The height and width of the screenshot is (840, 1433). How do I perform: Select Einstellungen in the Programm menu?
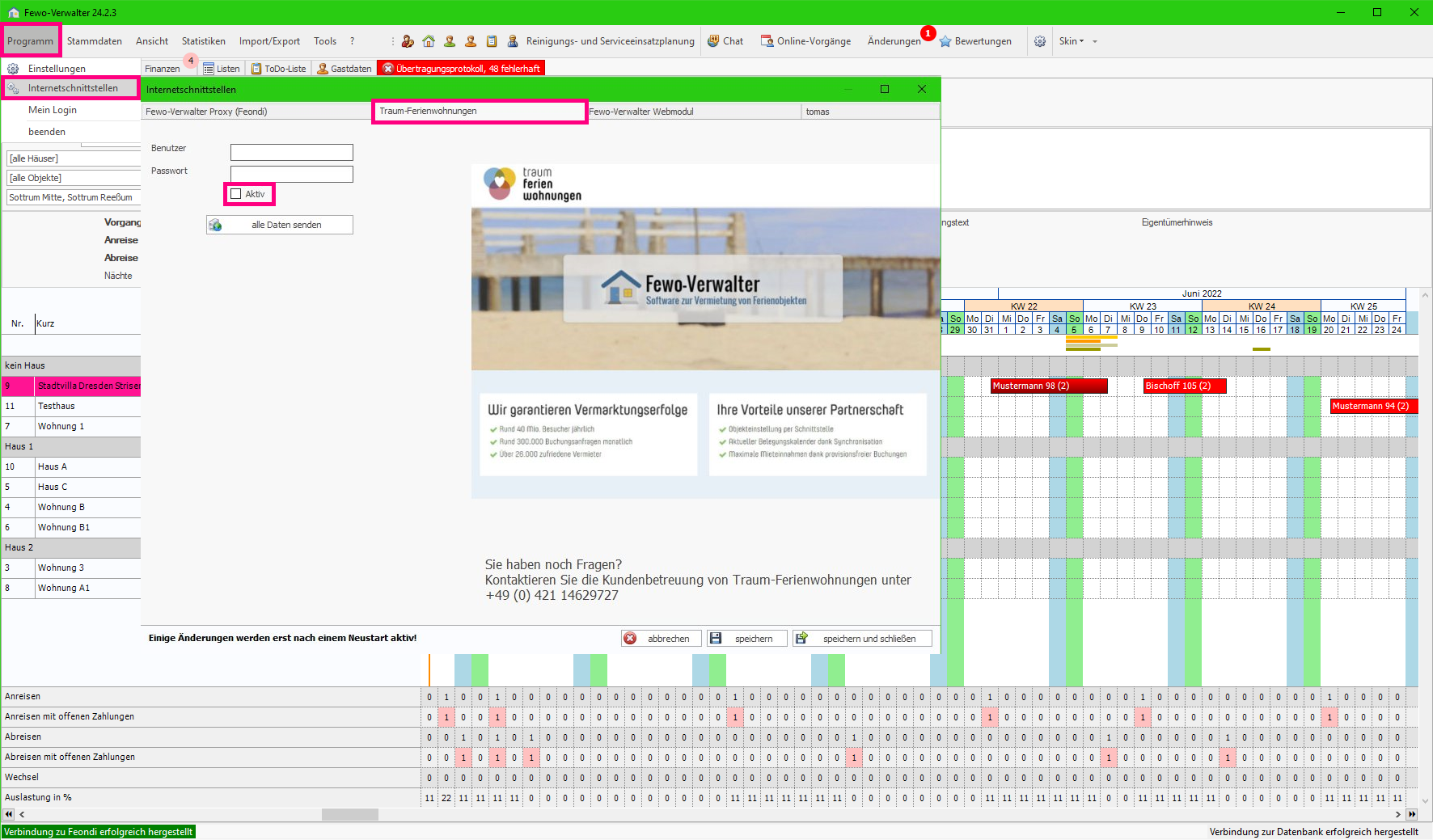point(71,69)
